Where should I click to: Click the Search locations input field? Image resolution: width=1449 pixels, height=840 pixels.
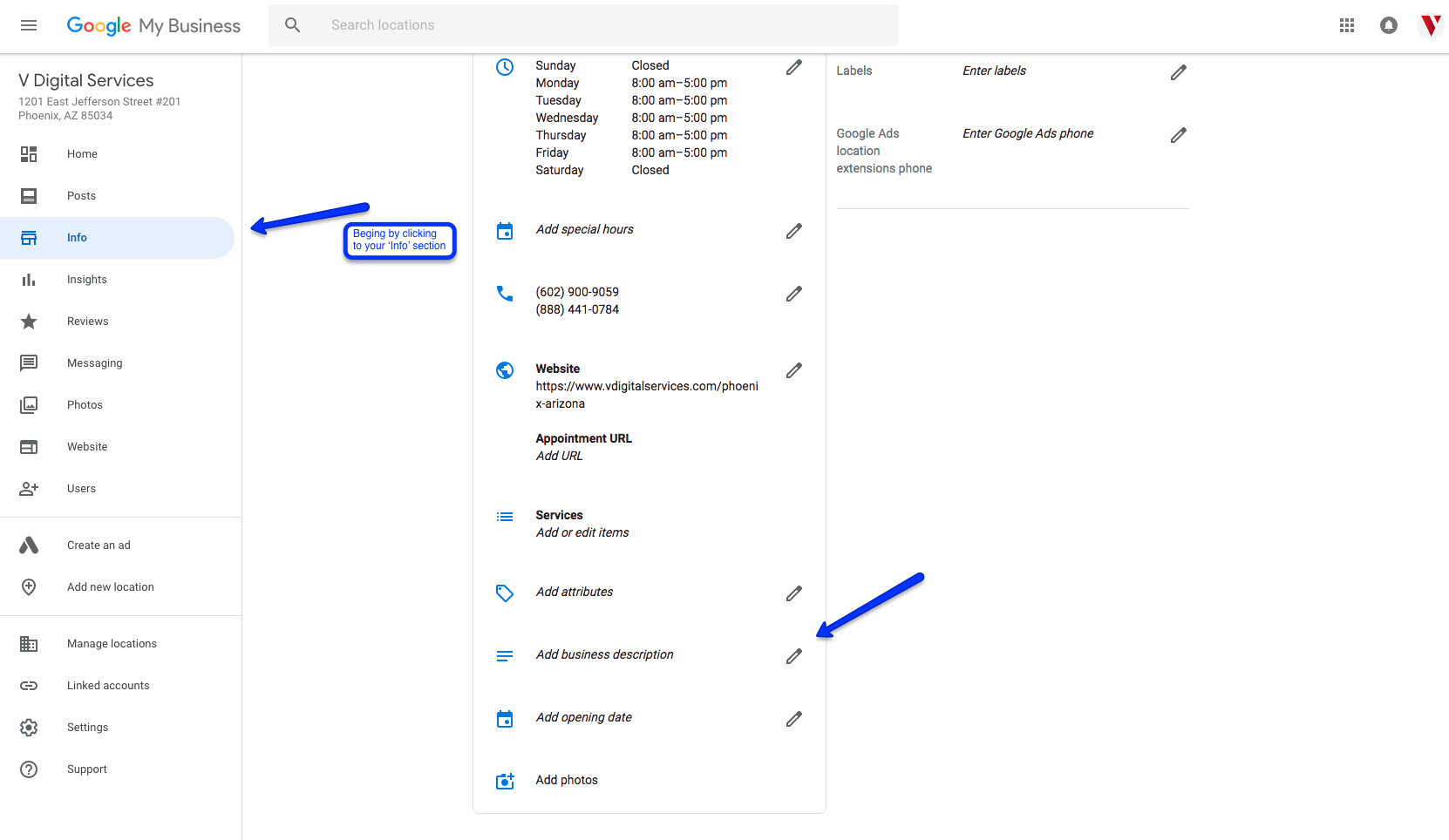pyautogui.click(x=583, y=25)
